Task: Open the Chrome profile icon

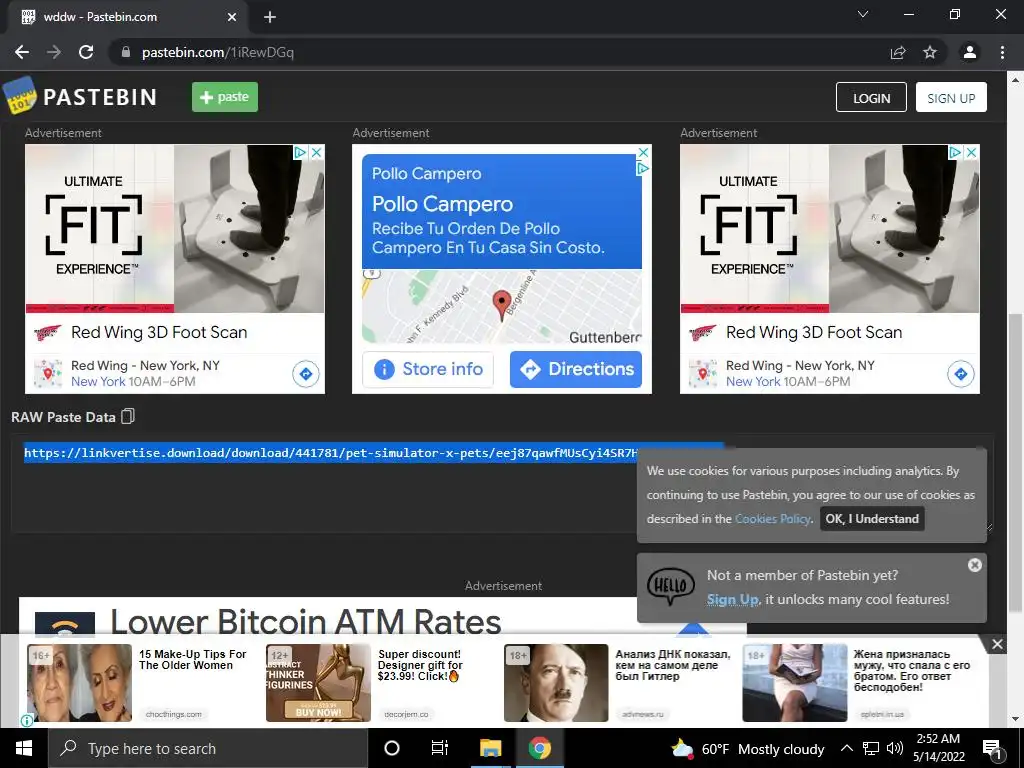Action: click(x=970, y=52)
